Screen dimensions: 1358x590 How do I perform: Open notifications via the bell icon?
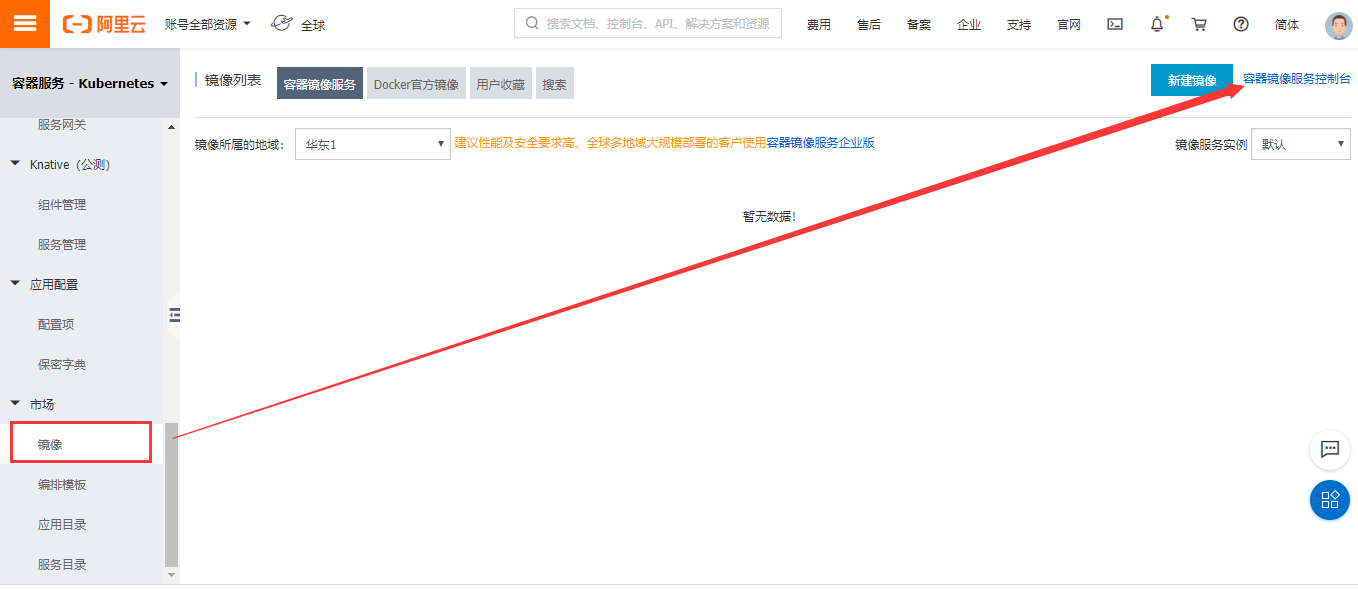point(1156,23)
